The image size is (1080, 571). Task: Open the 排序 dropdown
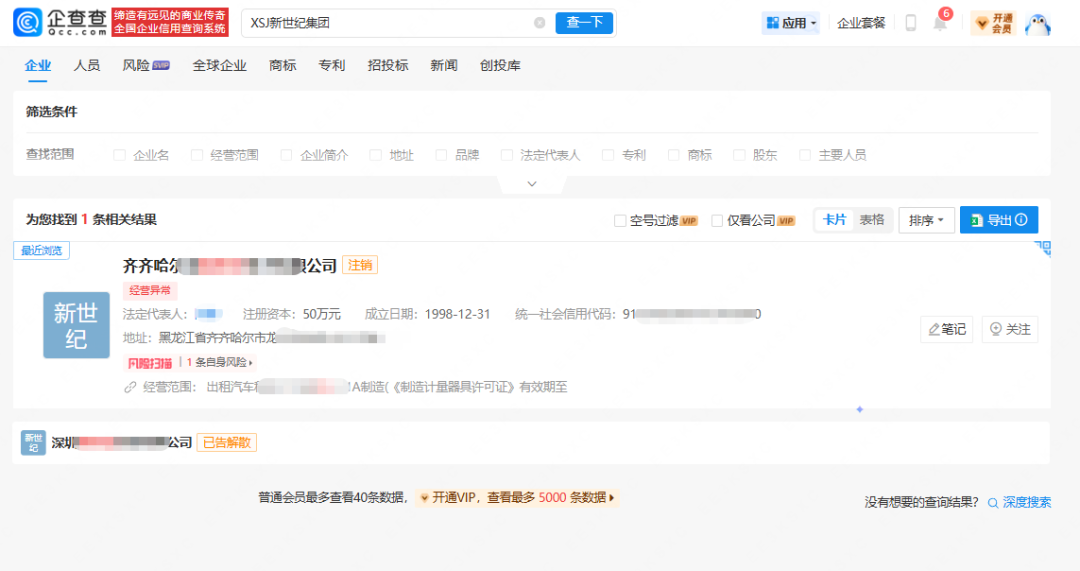coord(926,220)
